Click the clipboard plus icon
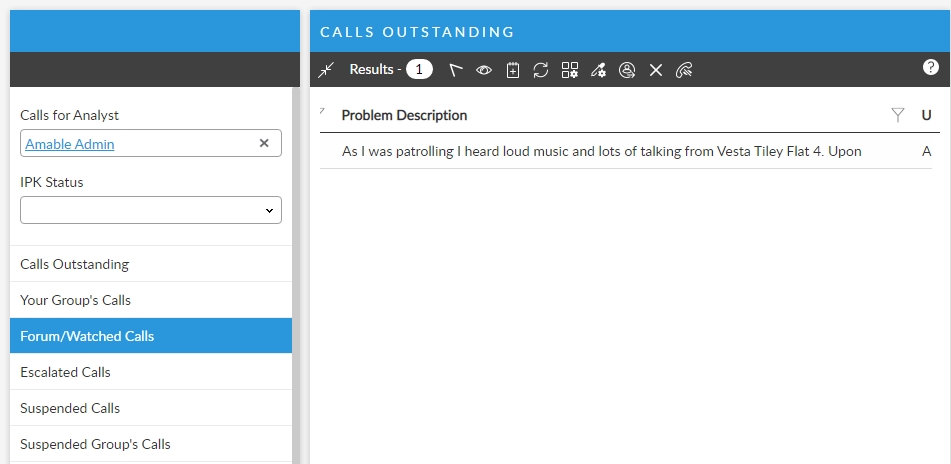The height and width of the screenshot is (464, 951). pyautogui.click(x=513, y=70)
